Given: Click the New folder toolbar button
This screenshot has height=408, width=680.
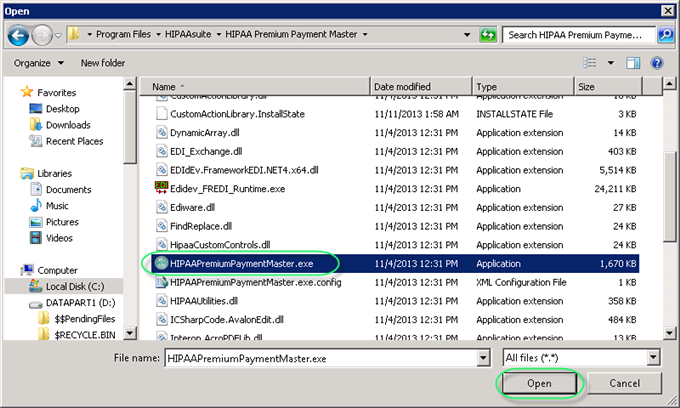Looking at the screenshot, I should pyautogui.click(x=103, y=63).
